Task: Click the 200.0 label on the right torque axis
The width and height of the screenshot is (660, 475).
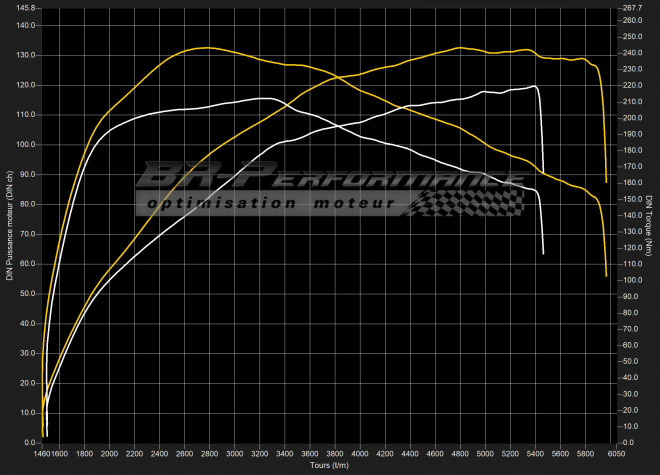Action: (632, 117)
